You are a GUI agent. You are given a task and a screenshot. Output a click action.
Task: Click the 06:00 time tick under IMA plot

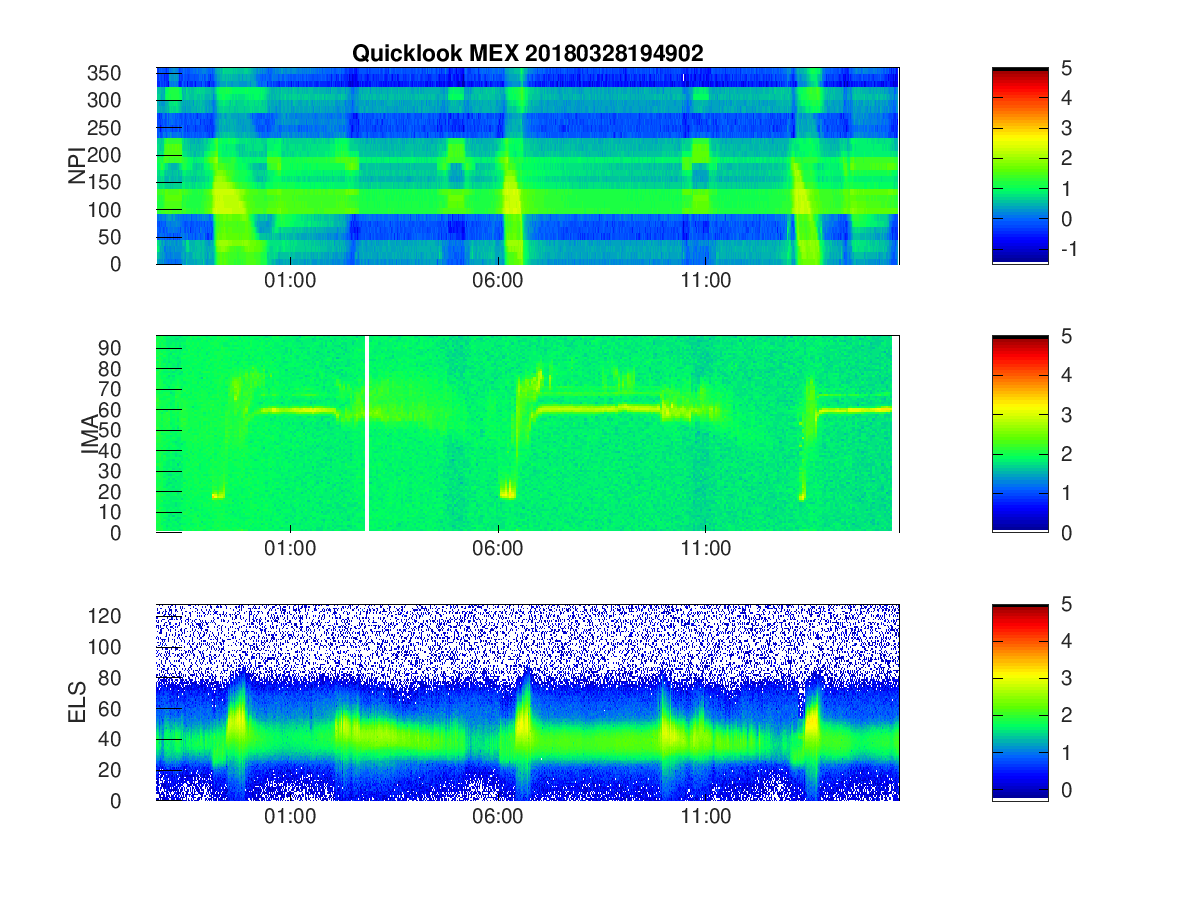(x=498, y=549)
